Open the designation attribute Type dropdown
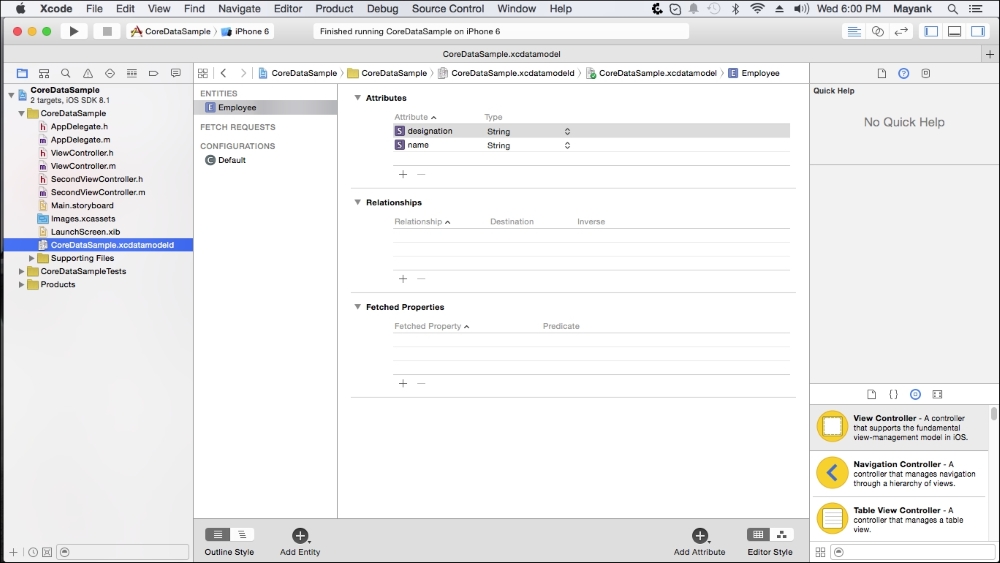The height and width of the screenshot is (563, 1000). (567, 131)
